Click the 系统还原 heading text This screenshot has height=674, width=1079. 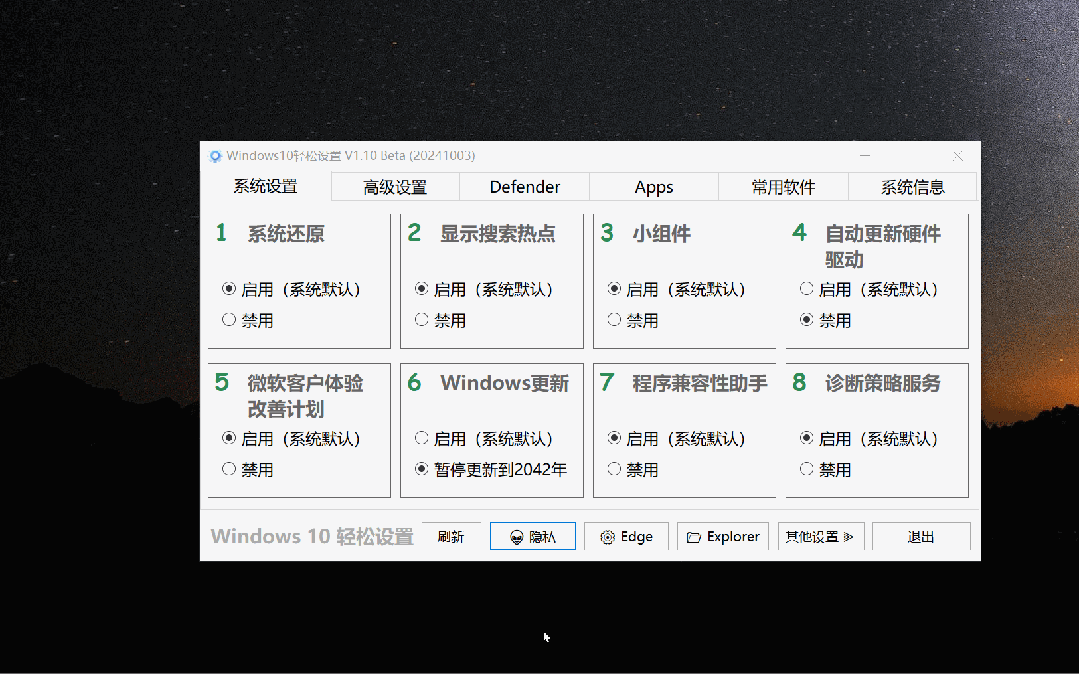286,233
